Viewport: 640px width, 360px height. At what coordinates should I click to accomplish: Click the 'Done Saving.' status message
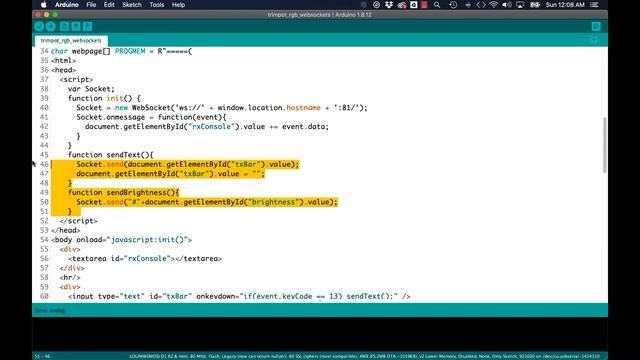tap(50, 311)
